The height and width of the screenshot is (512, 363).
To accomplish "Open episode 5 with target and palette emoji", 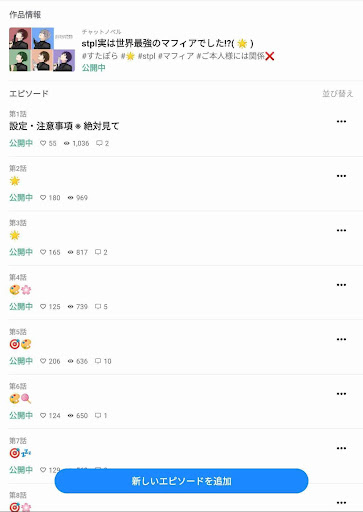I will point(20,344).
